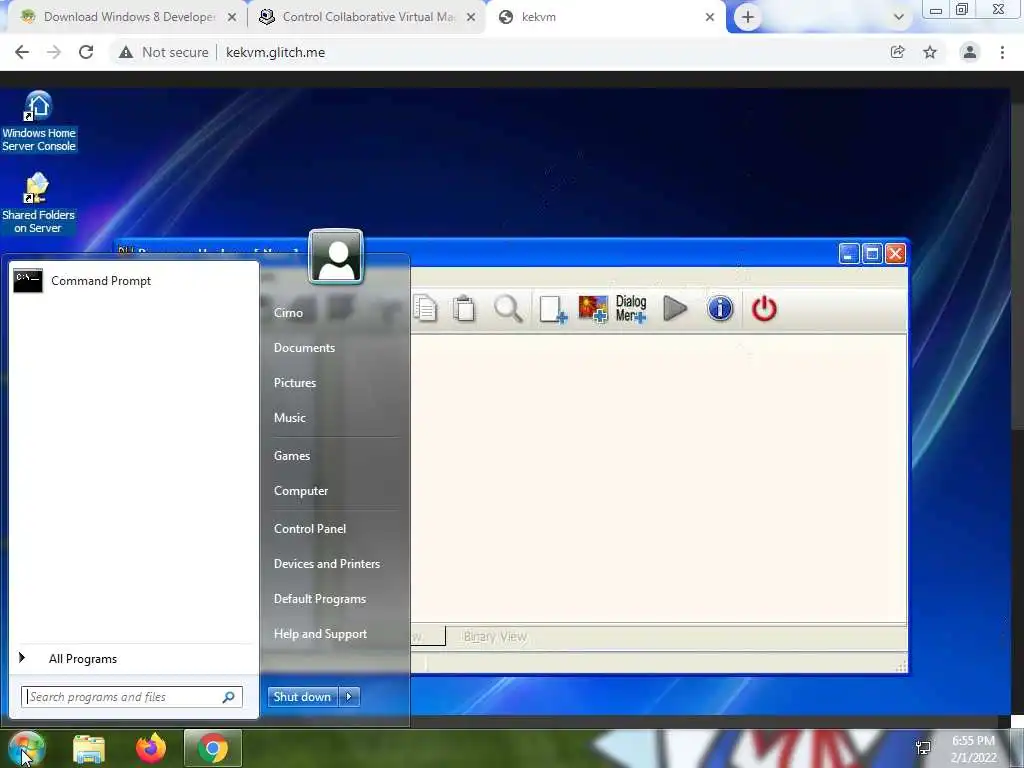Open Pictures from Start menu
This screenshot has width=1024, height=768.
point(295,383)
